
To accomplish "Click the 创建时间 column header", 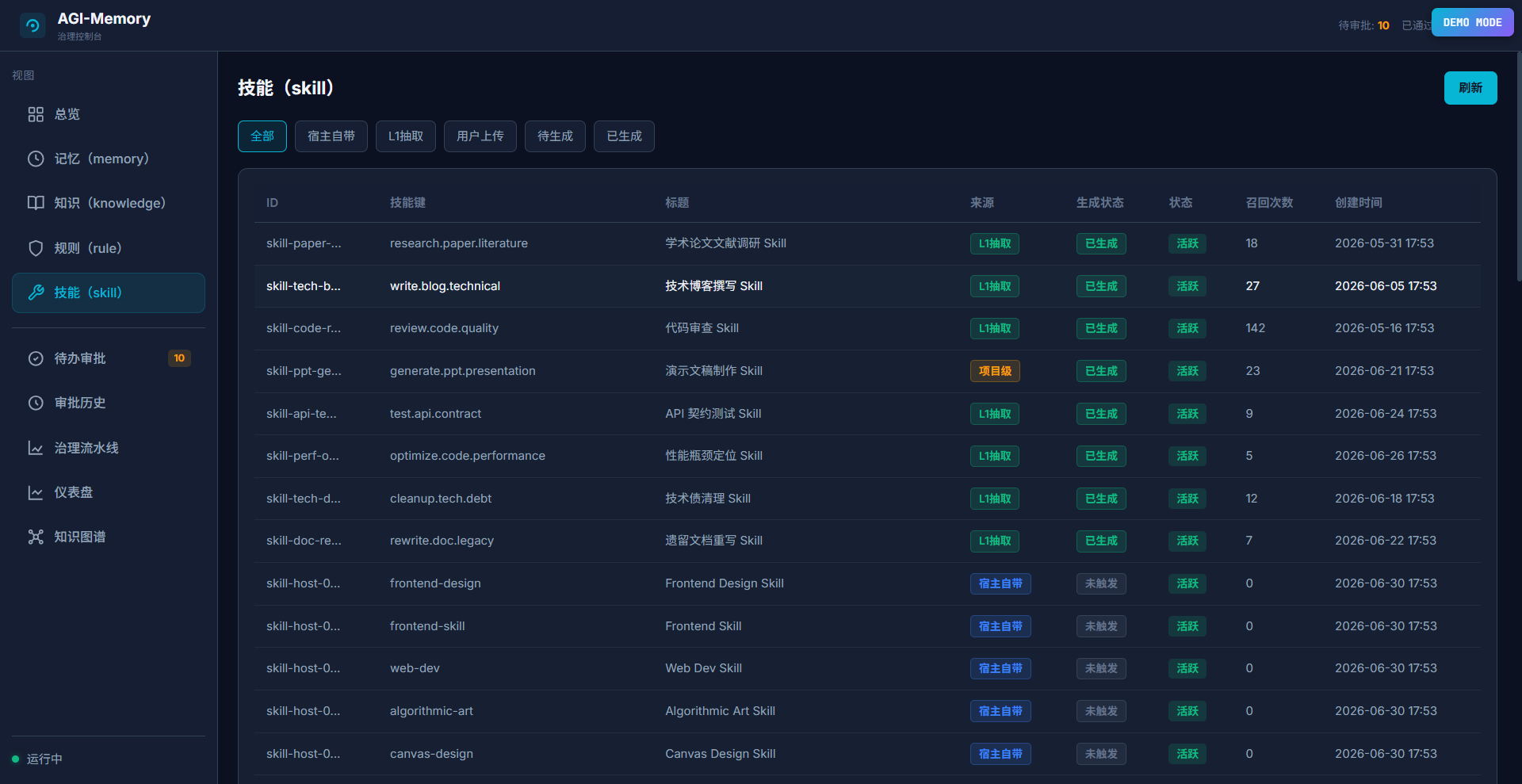I will [x=1358, y=203].
